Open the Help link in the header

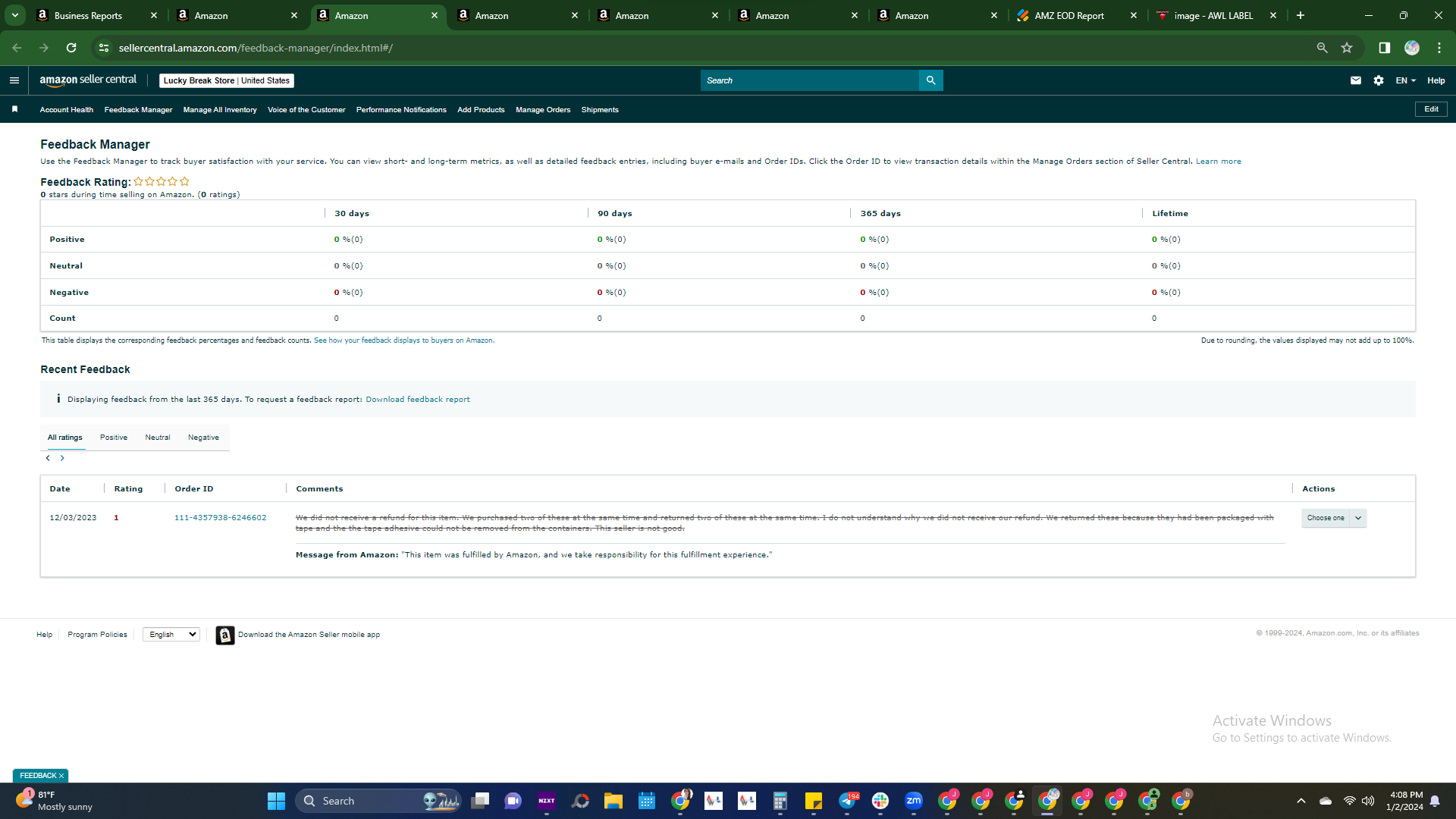pyautogui.click(x=1436, y=80)
